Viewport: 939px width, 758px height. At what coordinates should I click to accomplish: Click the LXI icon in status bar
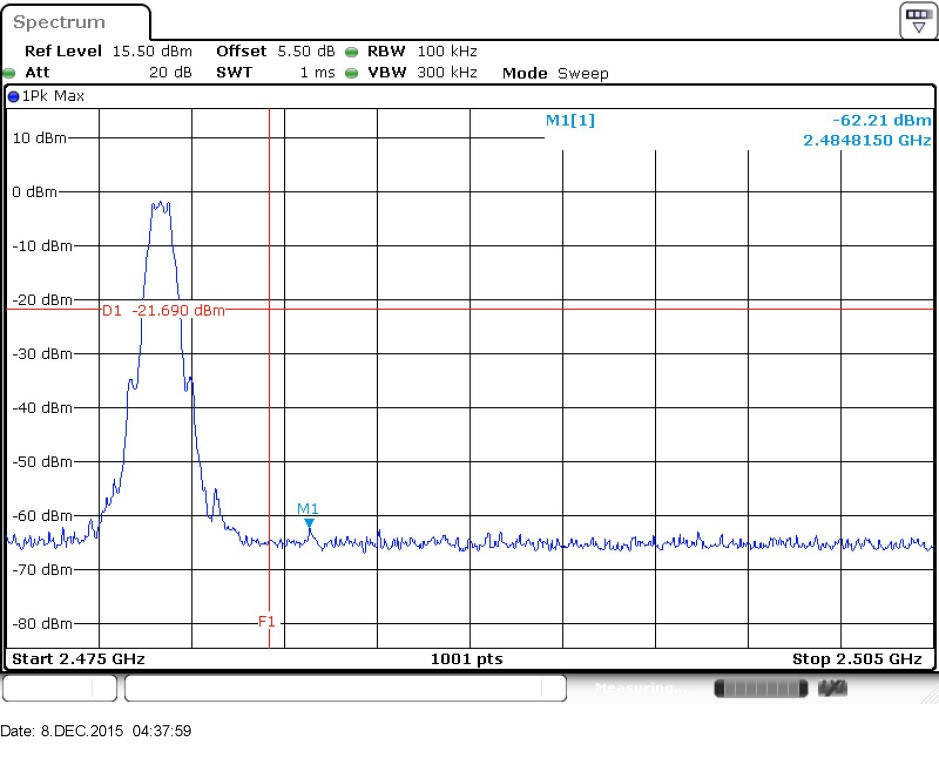tap(832, 688)
